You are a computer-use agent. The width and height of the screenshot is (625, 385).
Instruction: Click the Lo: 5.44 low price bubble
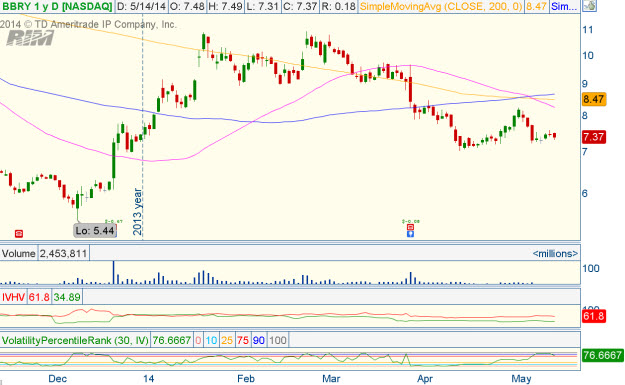tap(95, 230)
